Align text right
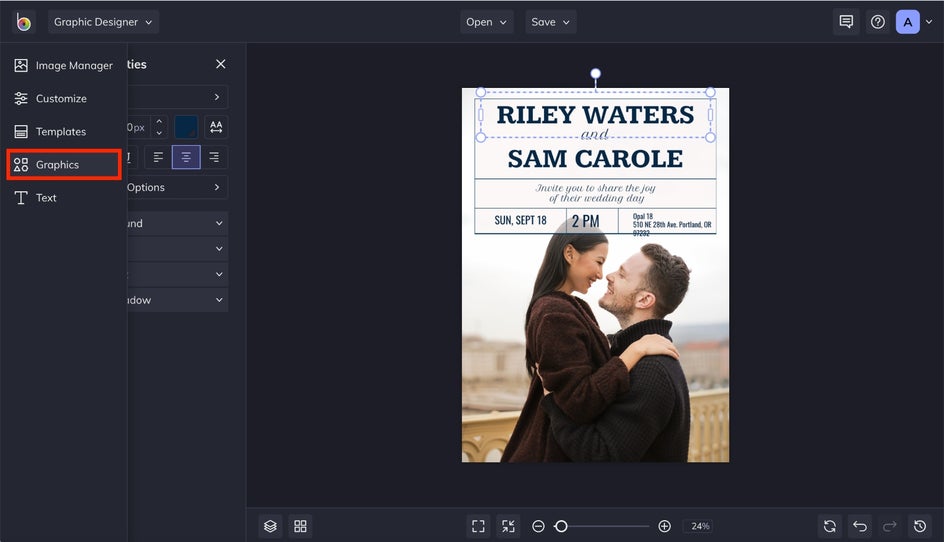The height and width of the screenshot is (542, 944). pos(214,157)
